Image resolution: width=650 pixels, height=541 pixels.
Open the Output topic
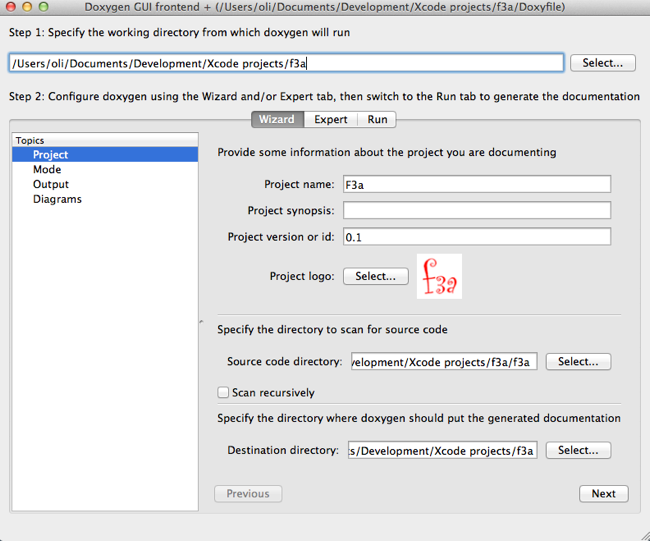(x=51, y=184)
